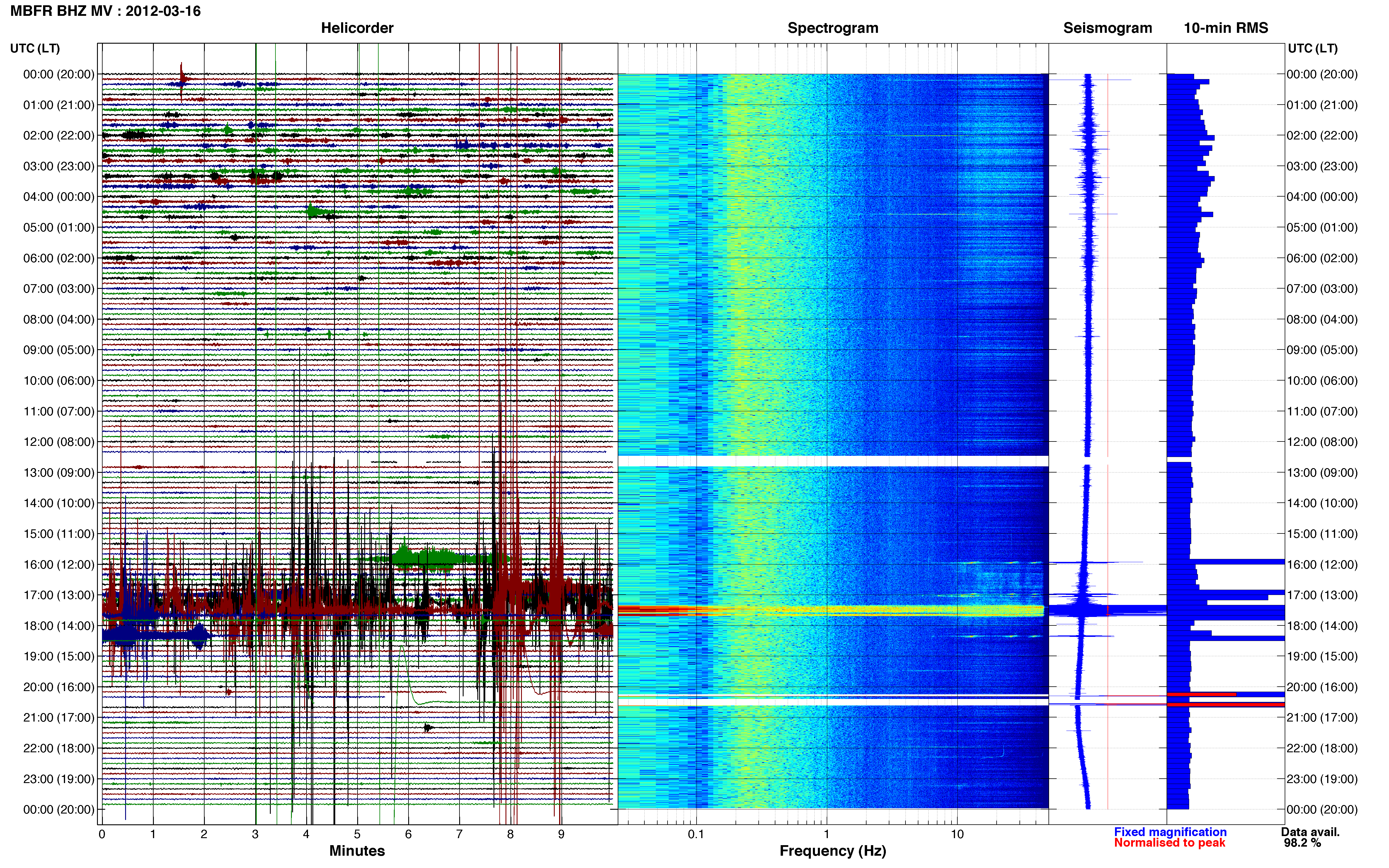Select '03:00 (23:00)' on the Helicorder time axis
This screenshot has width=1389, height=868.
(x=59, y=166)
